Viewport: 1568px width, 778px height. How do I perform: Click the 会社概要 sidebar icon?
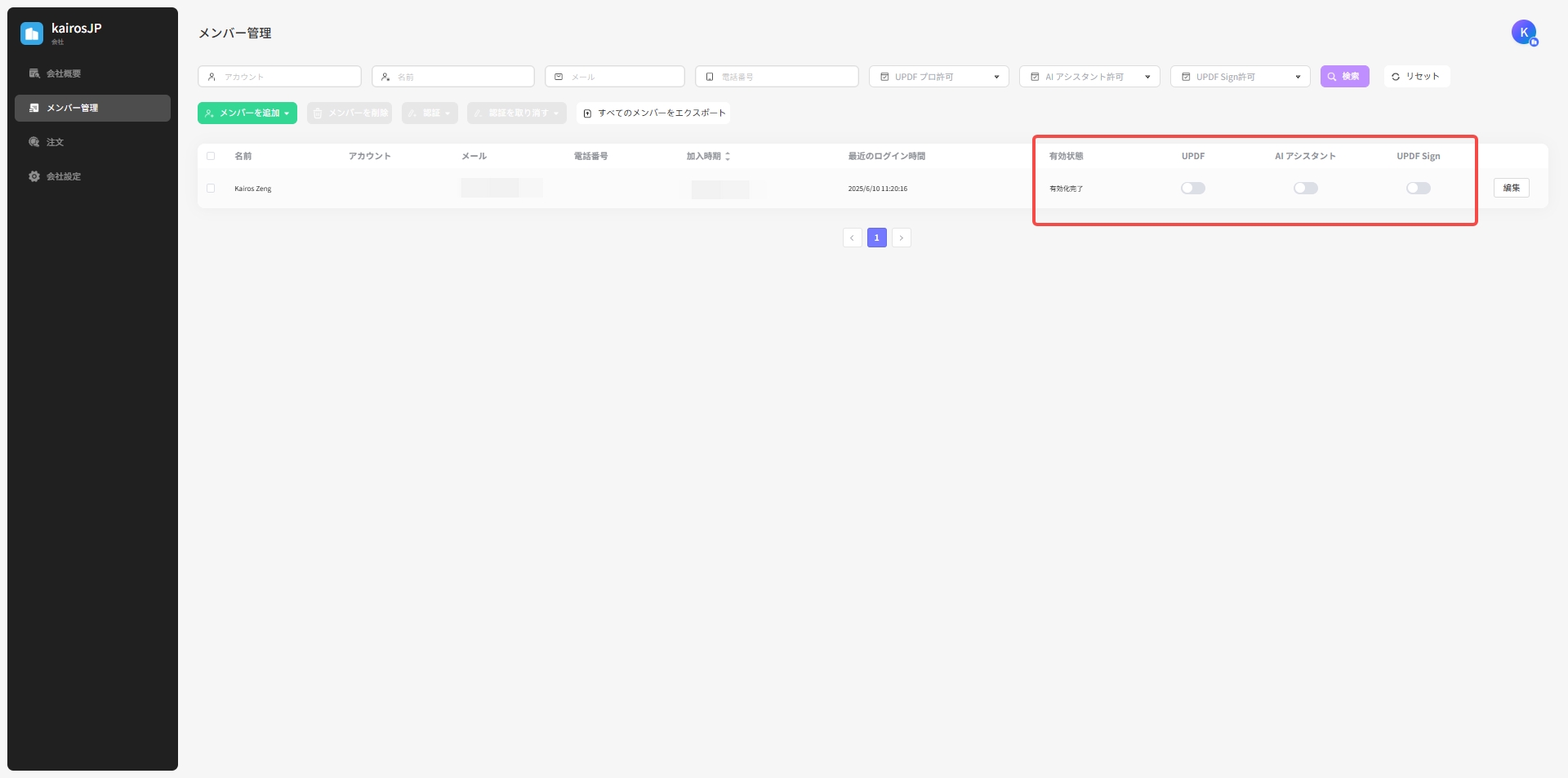tap(34, 73)
